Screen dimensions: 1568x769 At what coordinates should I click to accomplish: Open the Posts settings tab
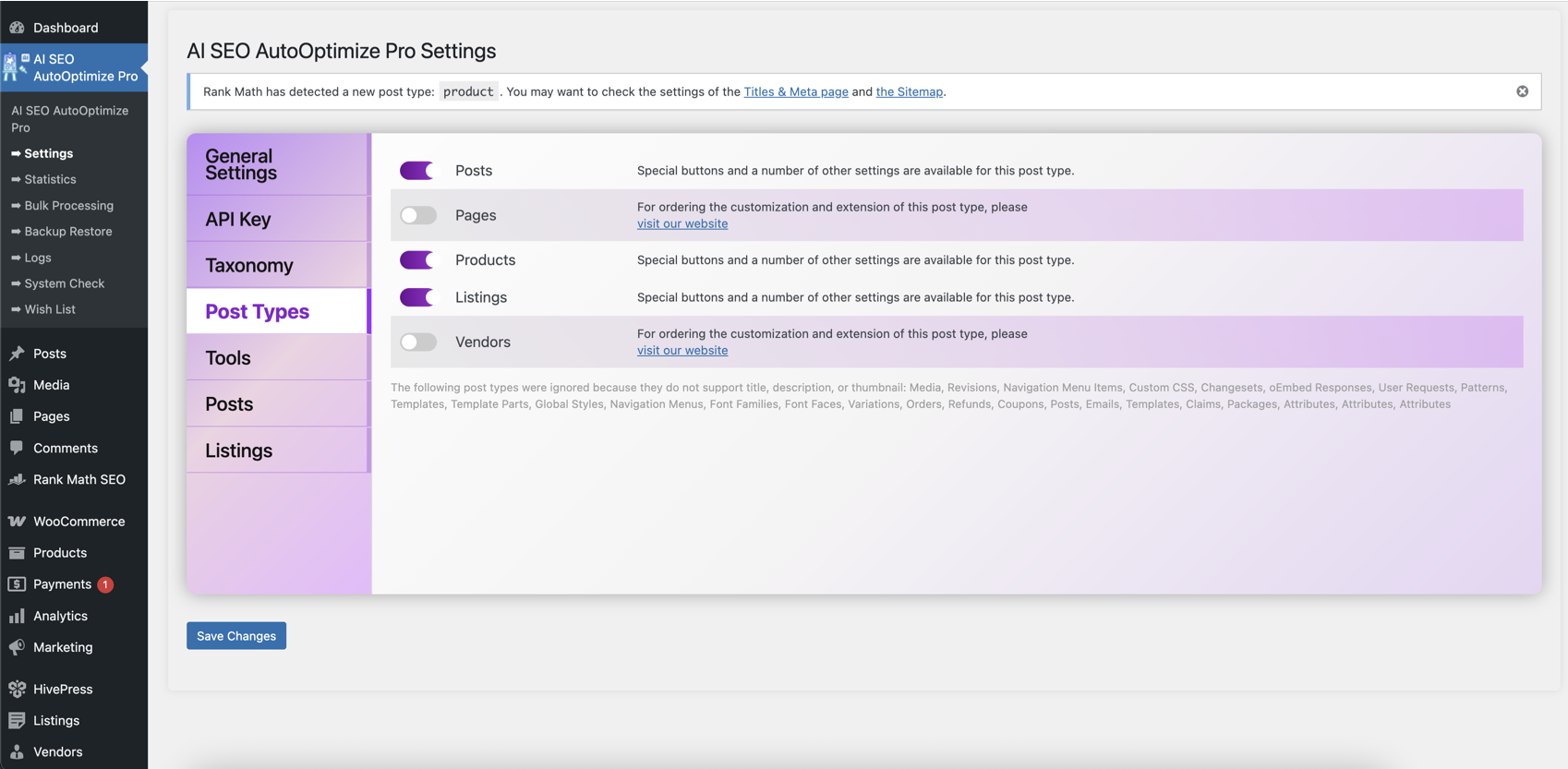pos(278,403)
